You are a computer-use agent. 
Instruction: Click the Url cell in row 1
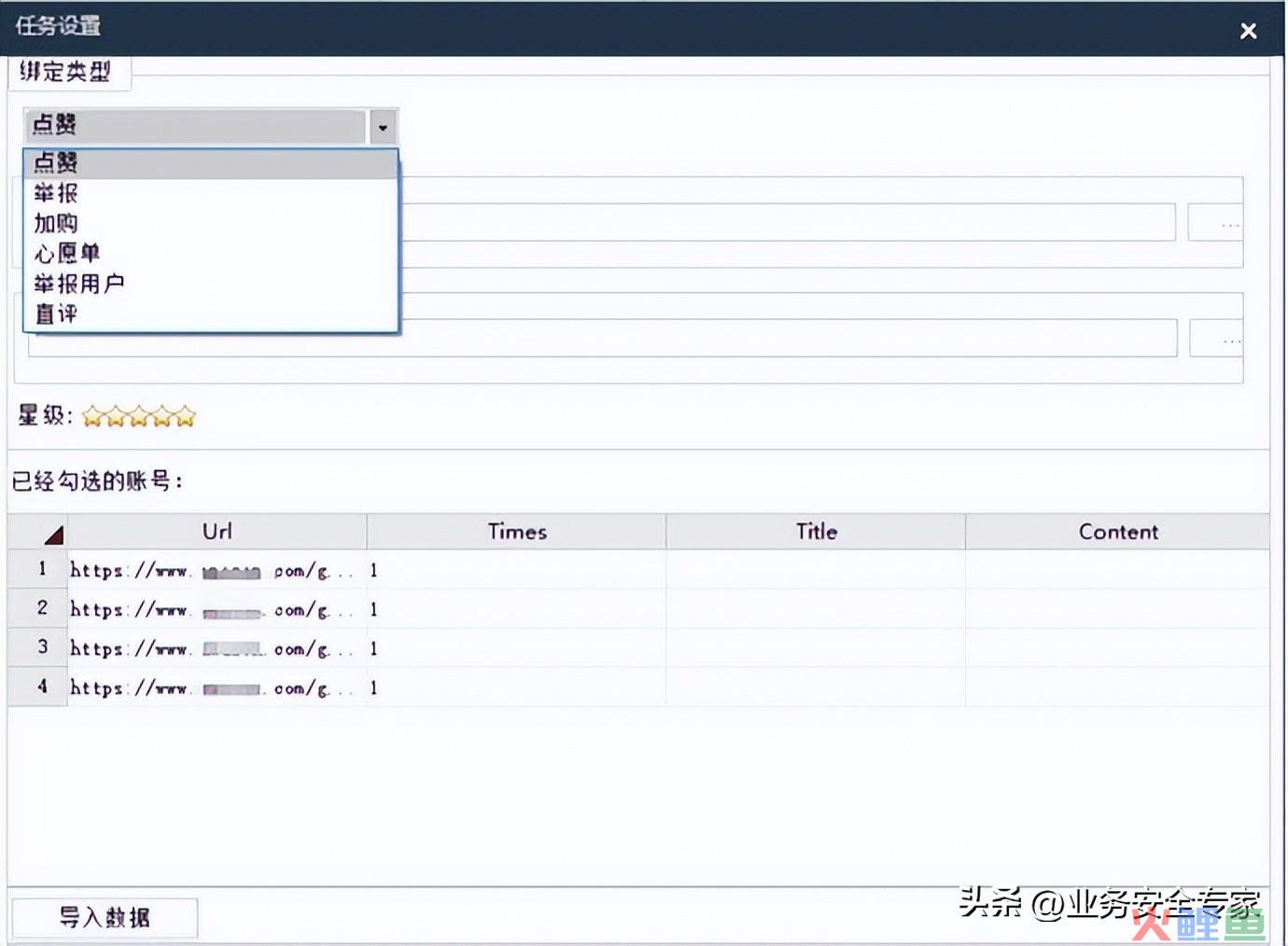[x=217, y=570]
